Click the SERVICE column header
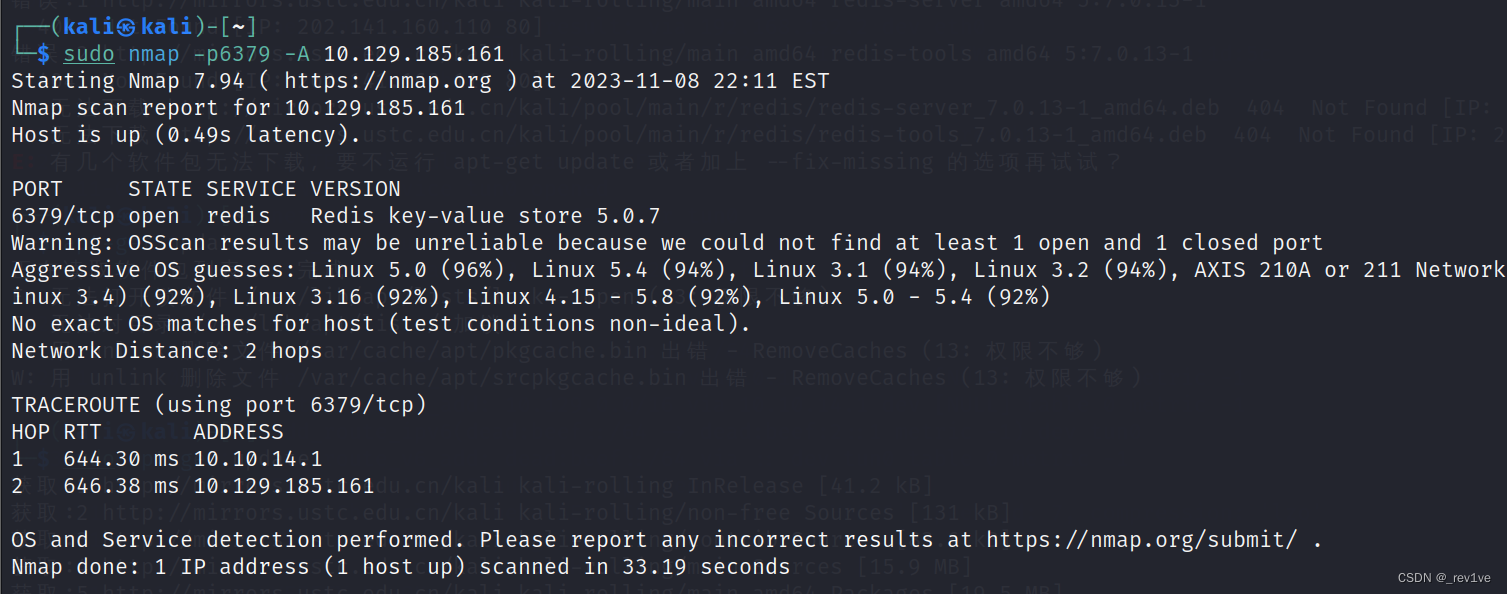Image resolution: width=1507 pixels, height=594 pixels. point(251,189)
